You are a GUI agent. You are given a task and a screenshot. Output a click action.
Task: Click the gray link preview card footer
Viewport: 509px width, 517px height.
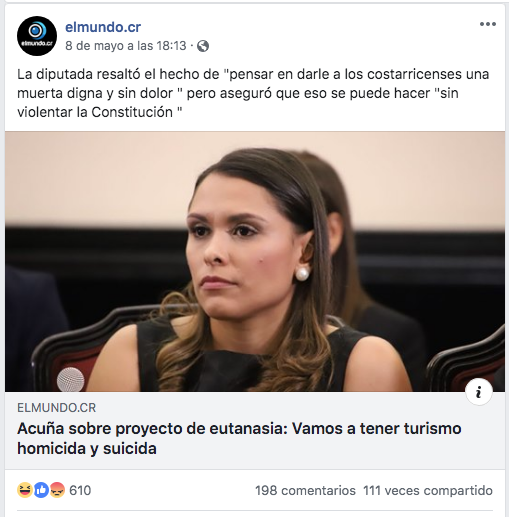255,430
